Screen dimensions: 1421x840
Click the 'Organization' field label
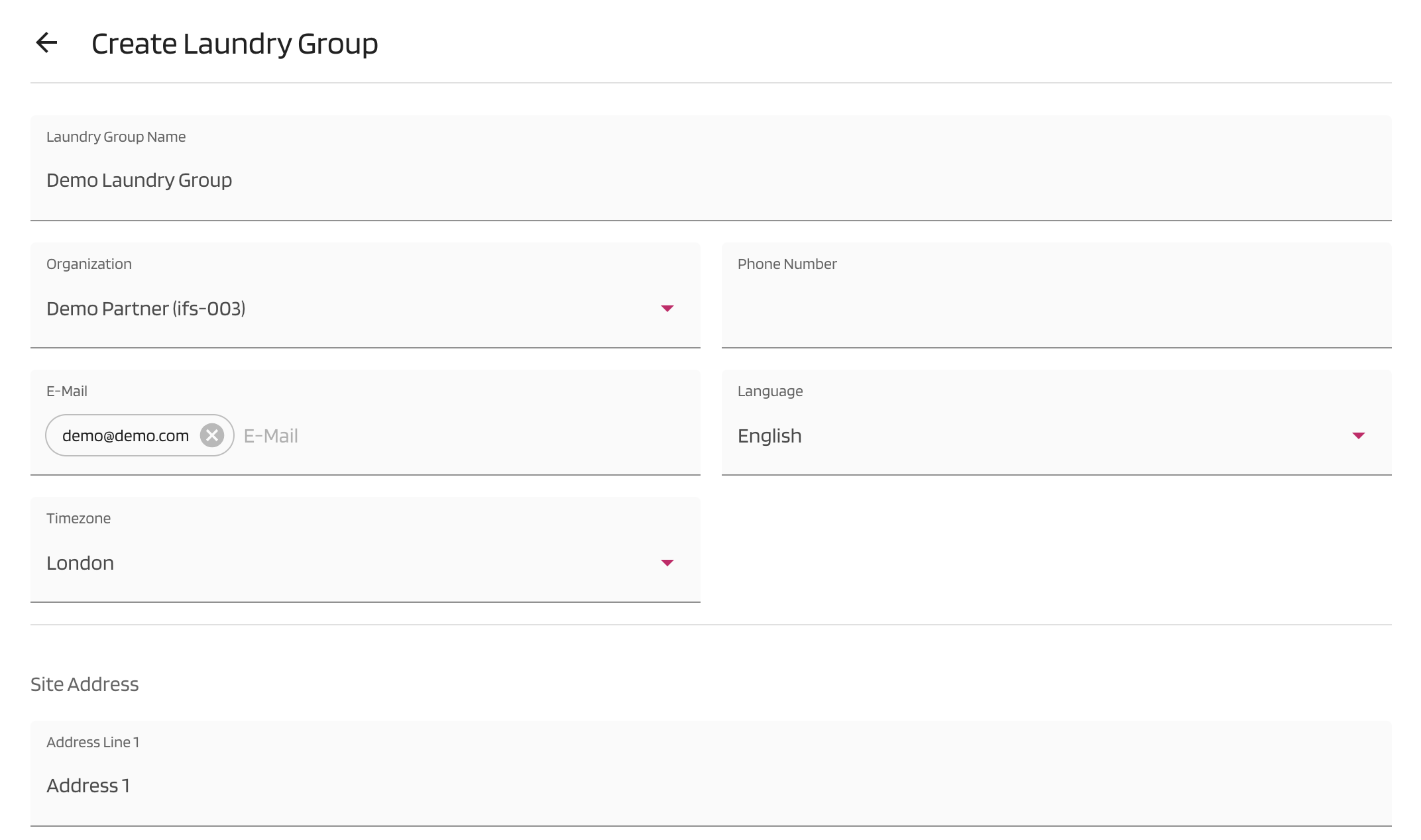[89, 264]
